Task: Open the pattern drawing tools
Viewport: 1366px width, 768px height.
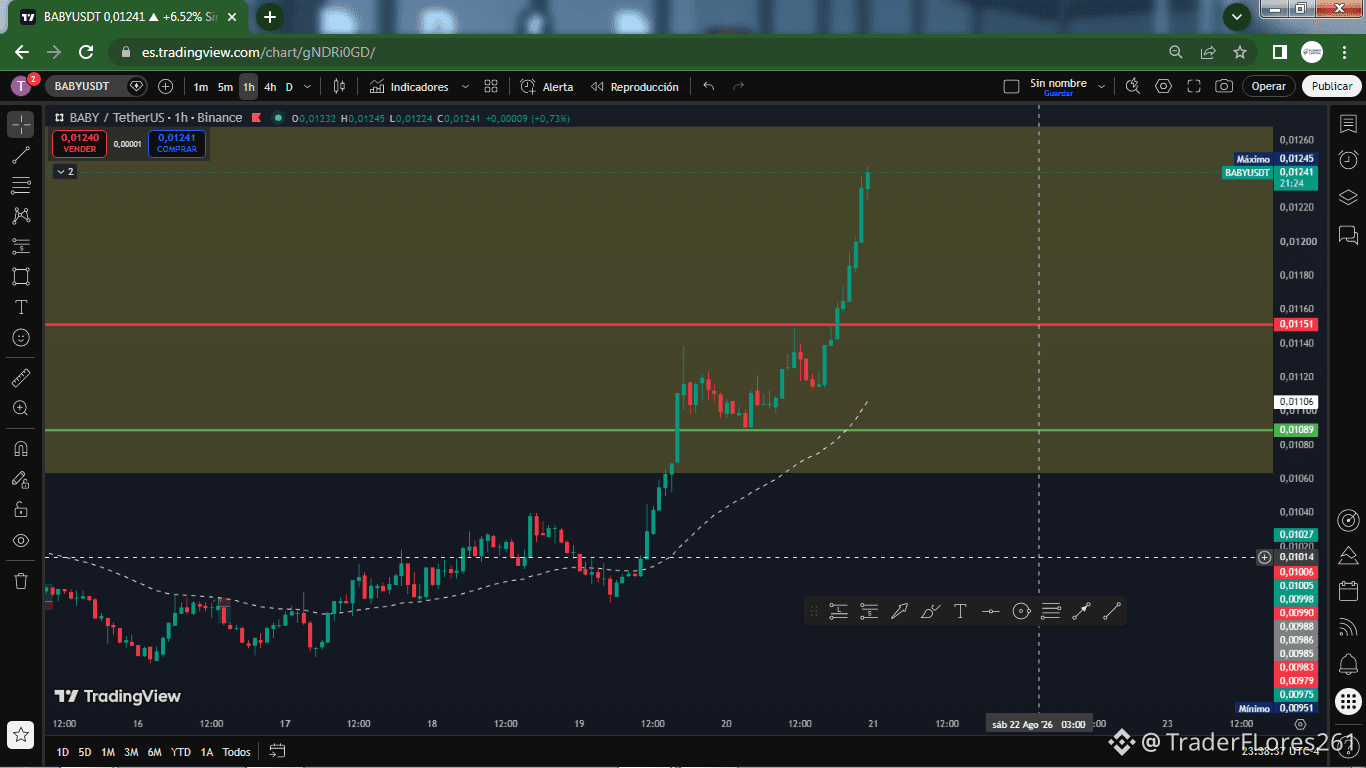Action: [x=21, y=215]
